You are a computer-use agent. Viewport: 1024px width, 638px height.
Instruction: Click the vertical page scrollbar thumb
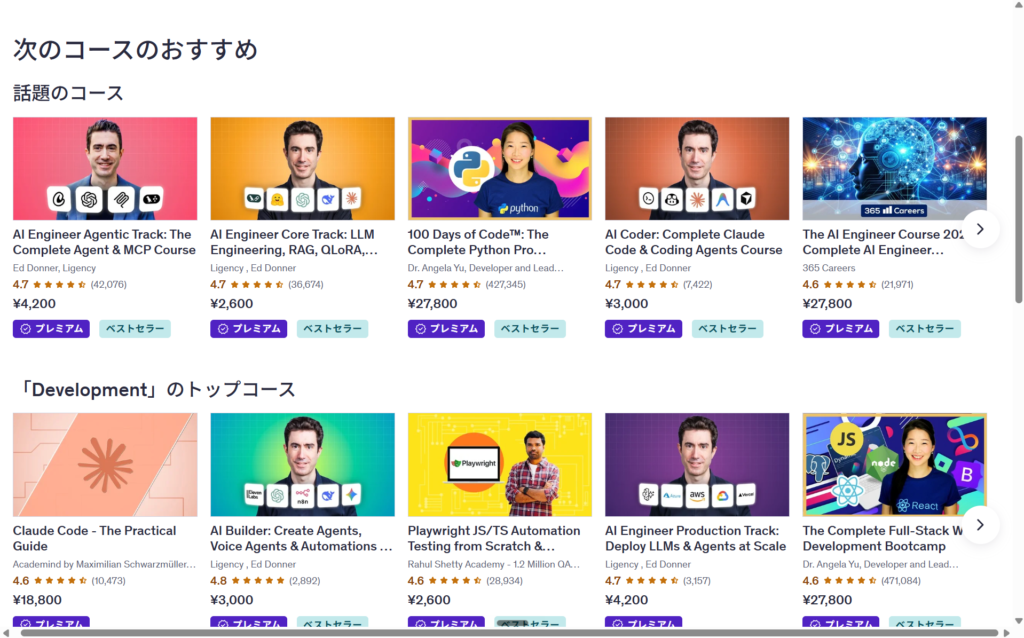[1018, 219]
